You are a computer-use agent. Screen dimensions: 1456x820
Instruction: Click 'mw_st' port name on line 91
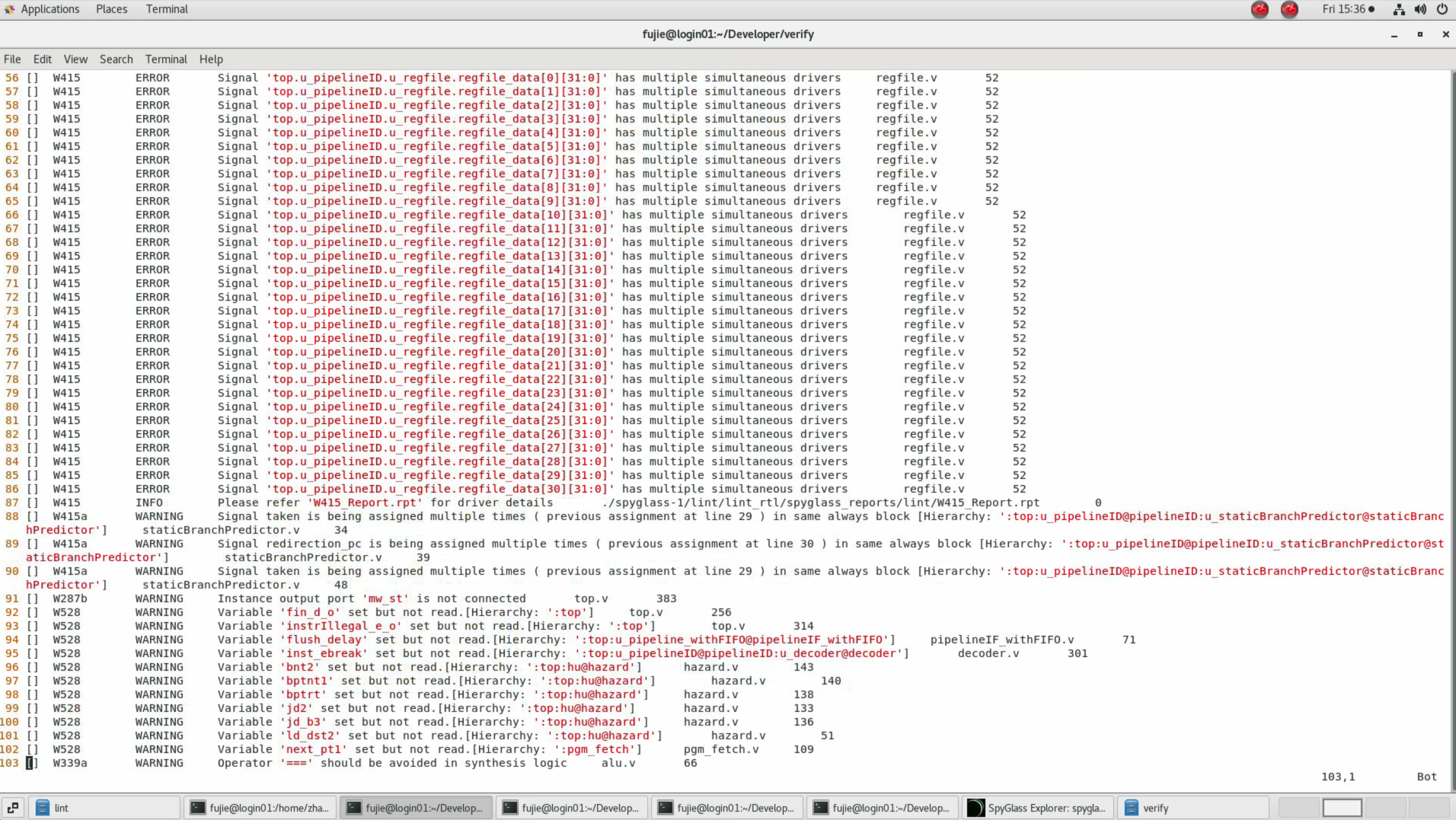(x=385, y=598)
